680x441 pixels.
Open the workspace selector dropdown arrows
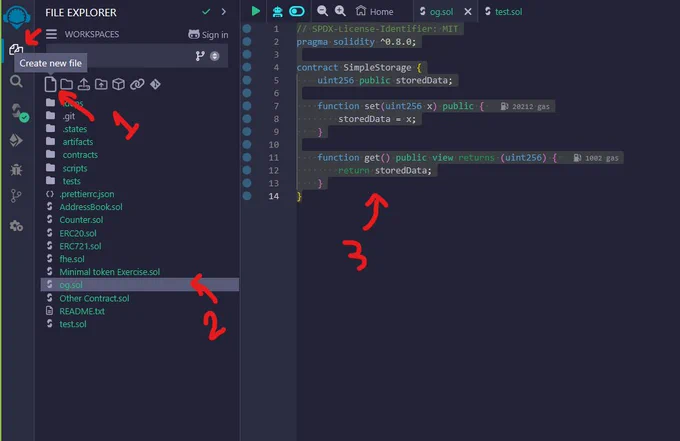click(x=215, y=56)
